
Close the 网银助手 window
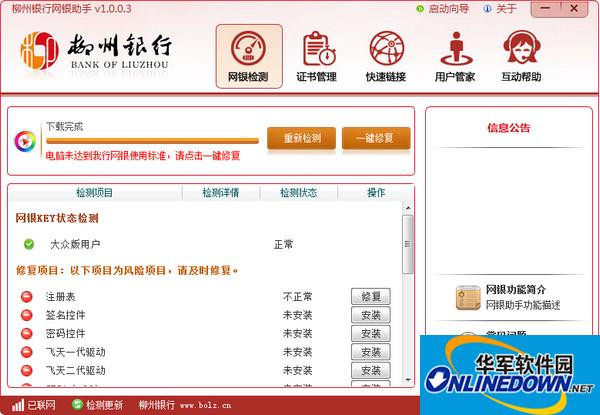pyautogui.click(x=574, y=8)
